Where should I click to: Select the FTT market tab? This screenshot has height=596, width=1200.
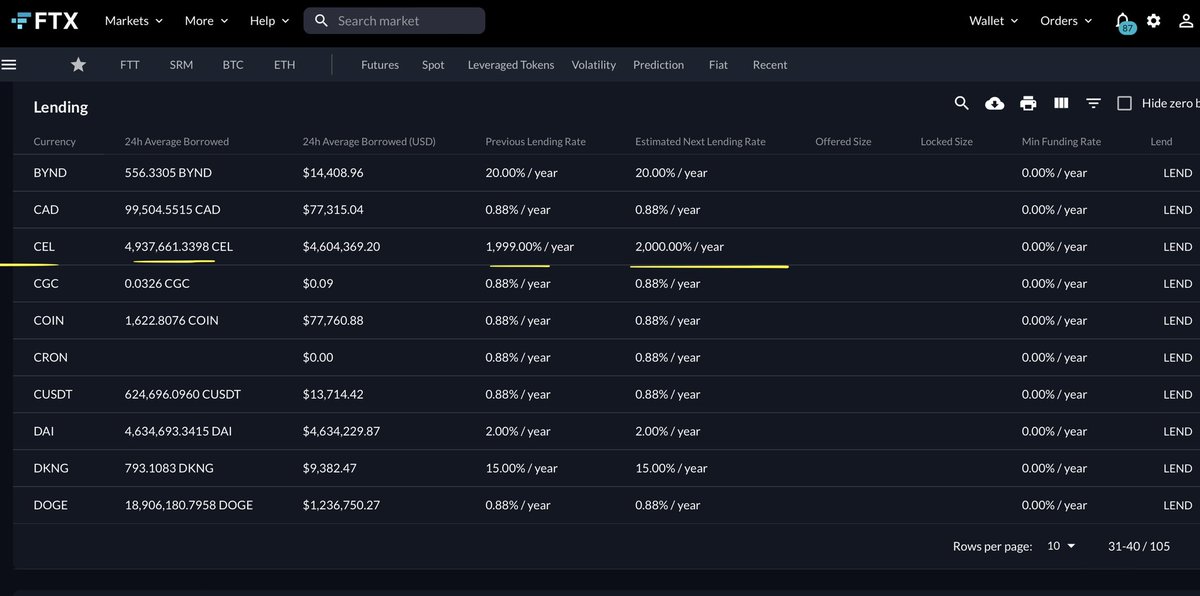(x=130, y=64)
